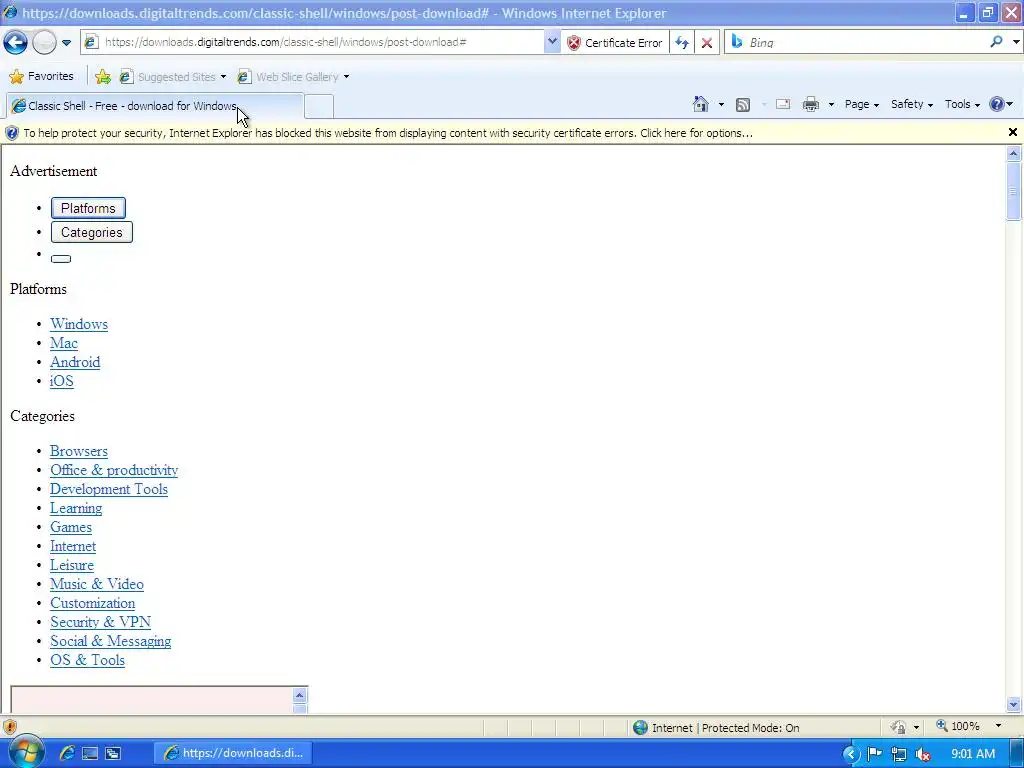Launch Internet Explorer from quick launch
The image size is (1024, 768).
pyautogui.click(x=67, y=753)
